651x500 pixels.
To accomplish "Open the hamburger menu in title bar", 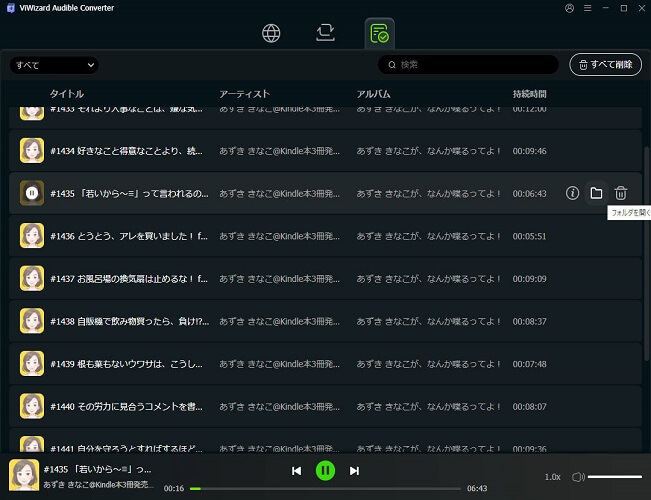I will [x=587, y=8].
